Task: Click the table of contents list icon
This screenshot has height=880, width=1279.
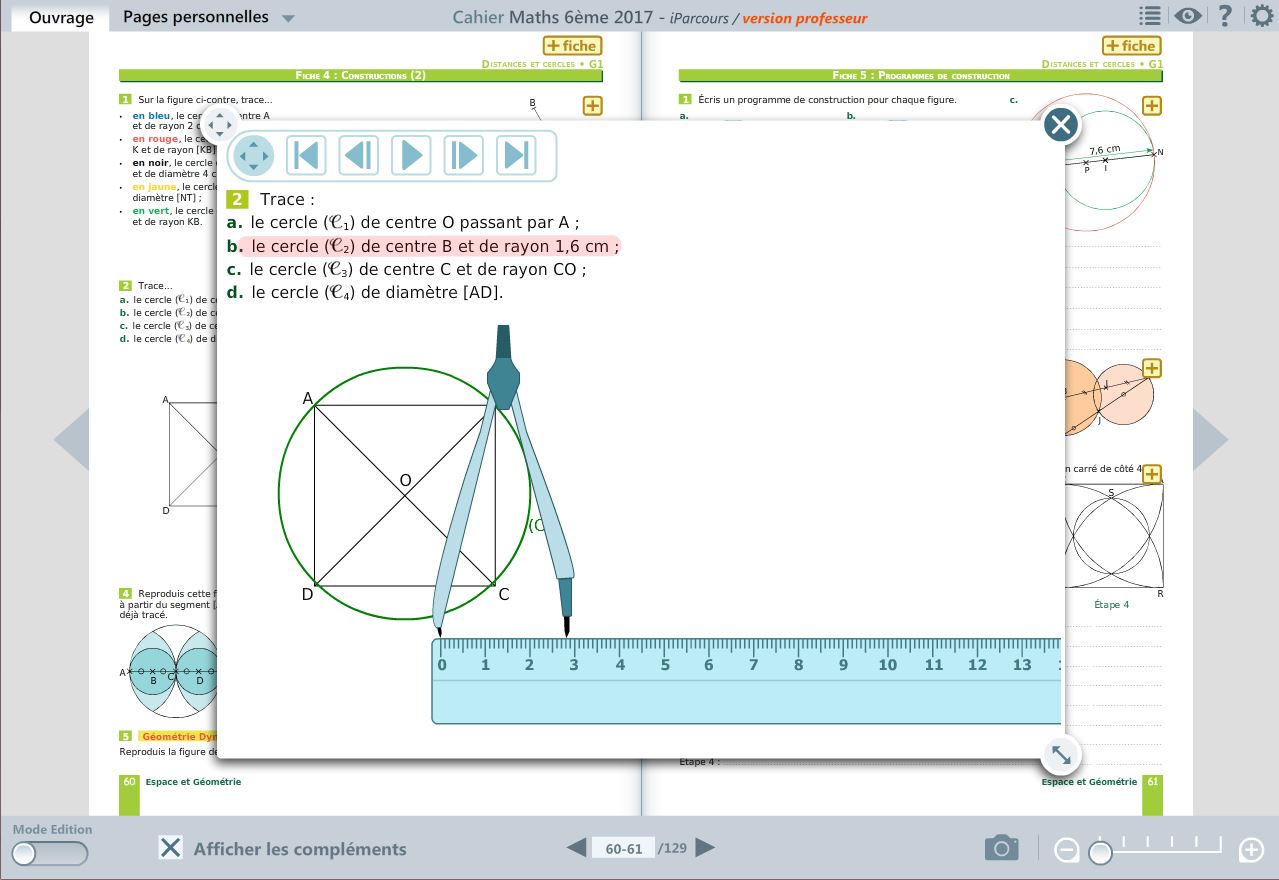Action: click(1149, 16)
